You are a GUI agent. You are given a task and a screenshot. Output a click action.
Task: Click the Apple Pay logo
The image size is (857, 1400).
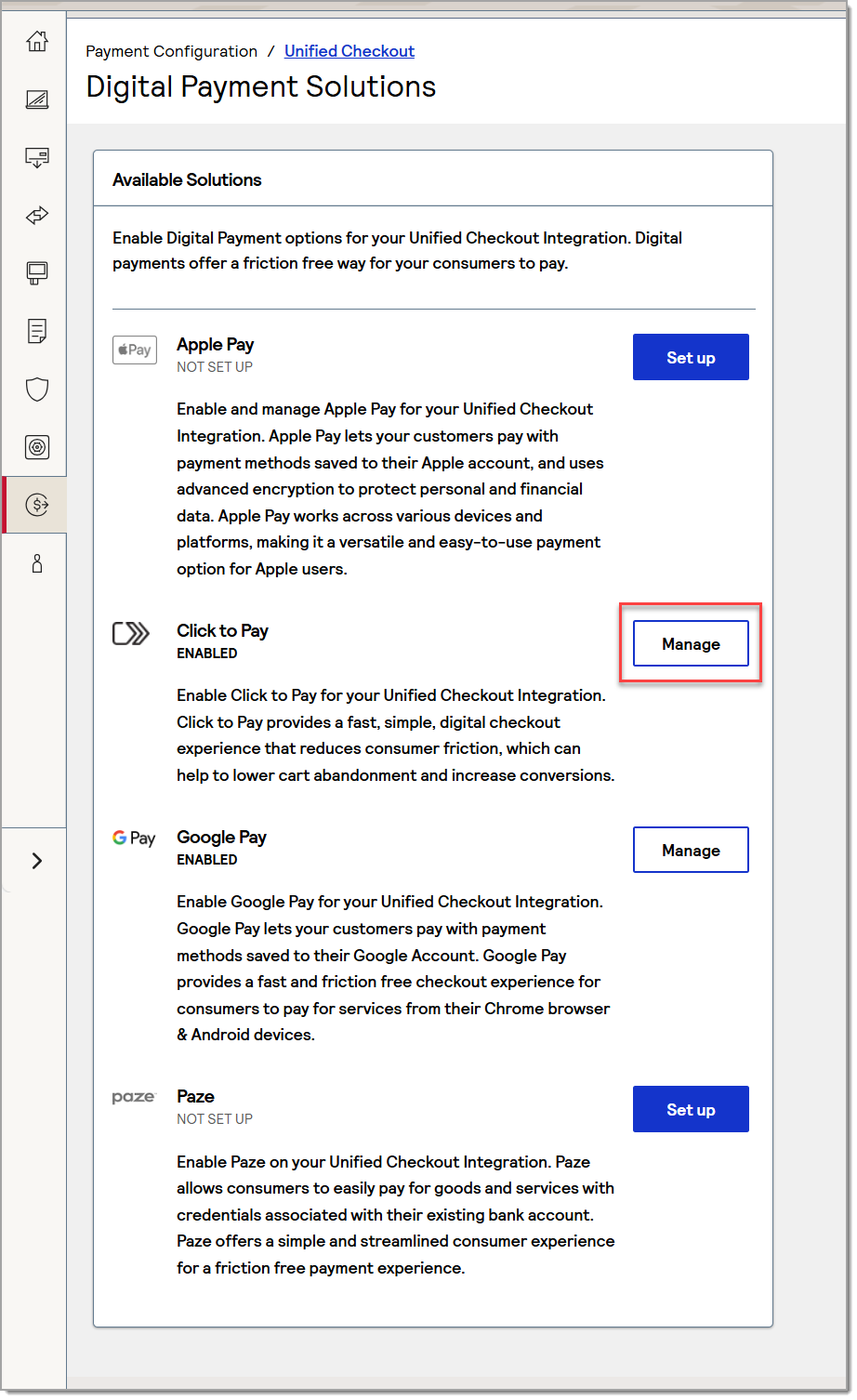(x=134, y=350)
